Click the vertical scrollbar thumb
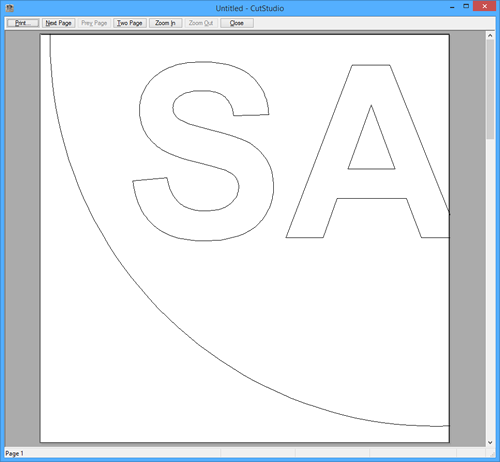500x462 pixels. 490,89
